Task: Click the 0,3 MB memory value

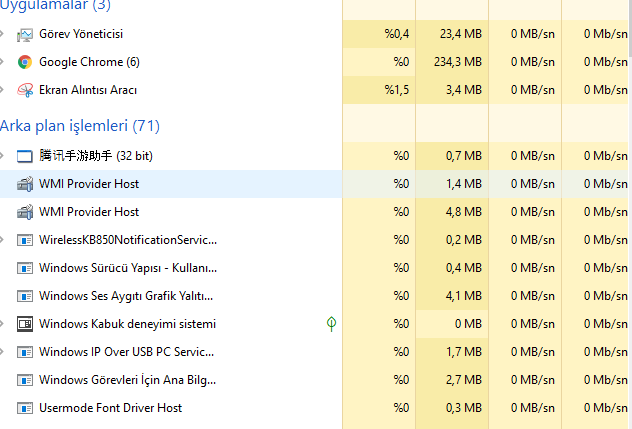Action: (x=464, y=408)
